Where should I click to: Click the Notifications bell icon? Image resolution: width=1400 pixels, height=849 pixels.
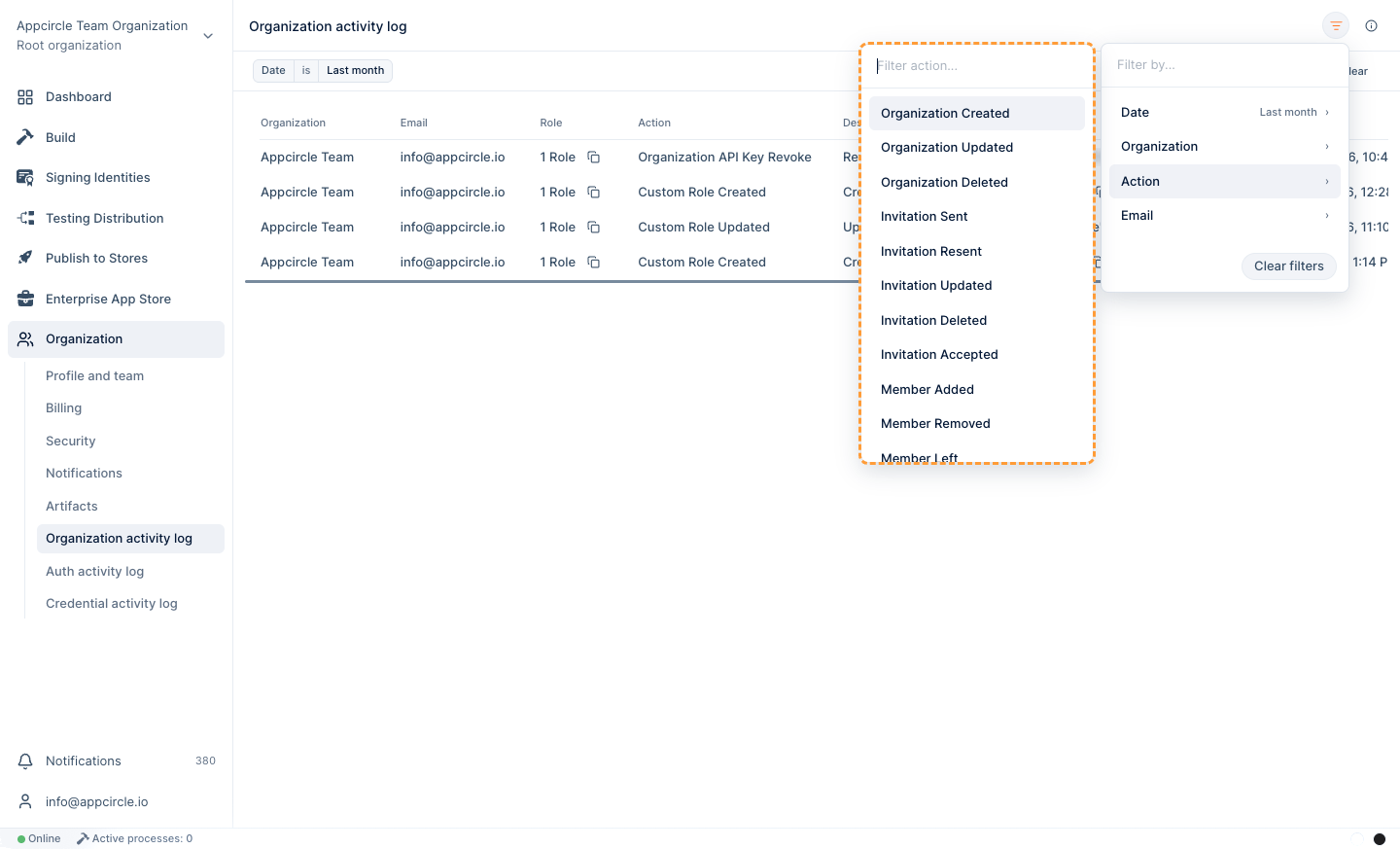[25, 761]
